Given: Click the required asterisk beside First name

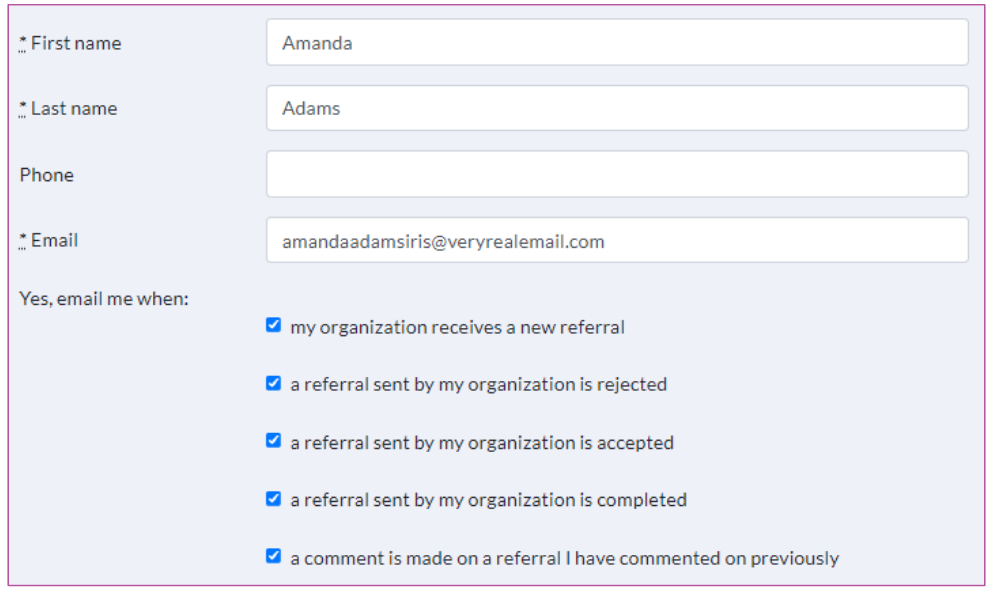Looking at the screenshot, I should click(23, 43).
